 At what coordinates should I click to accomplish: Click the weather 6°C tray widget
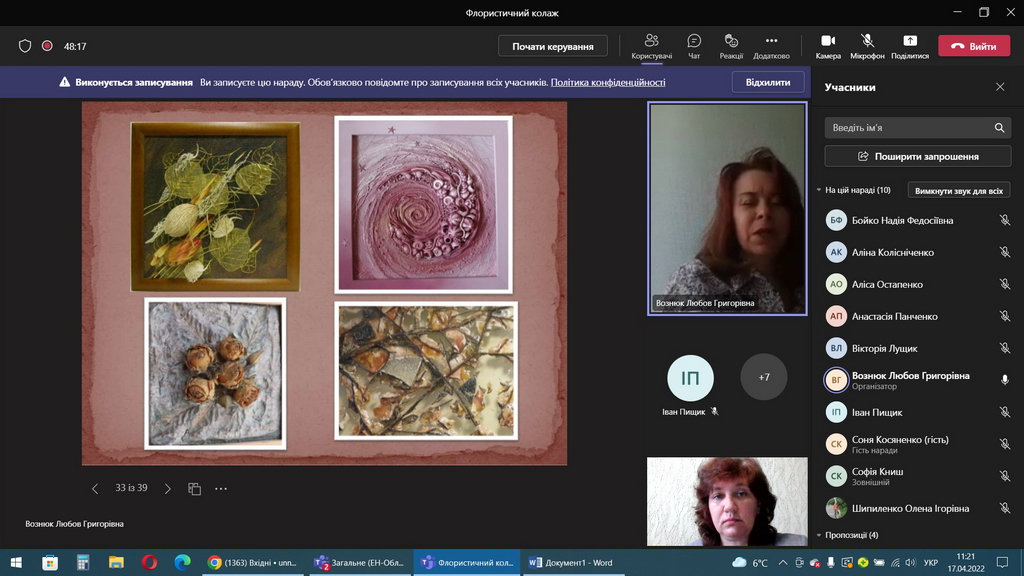tap(749, 562)
